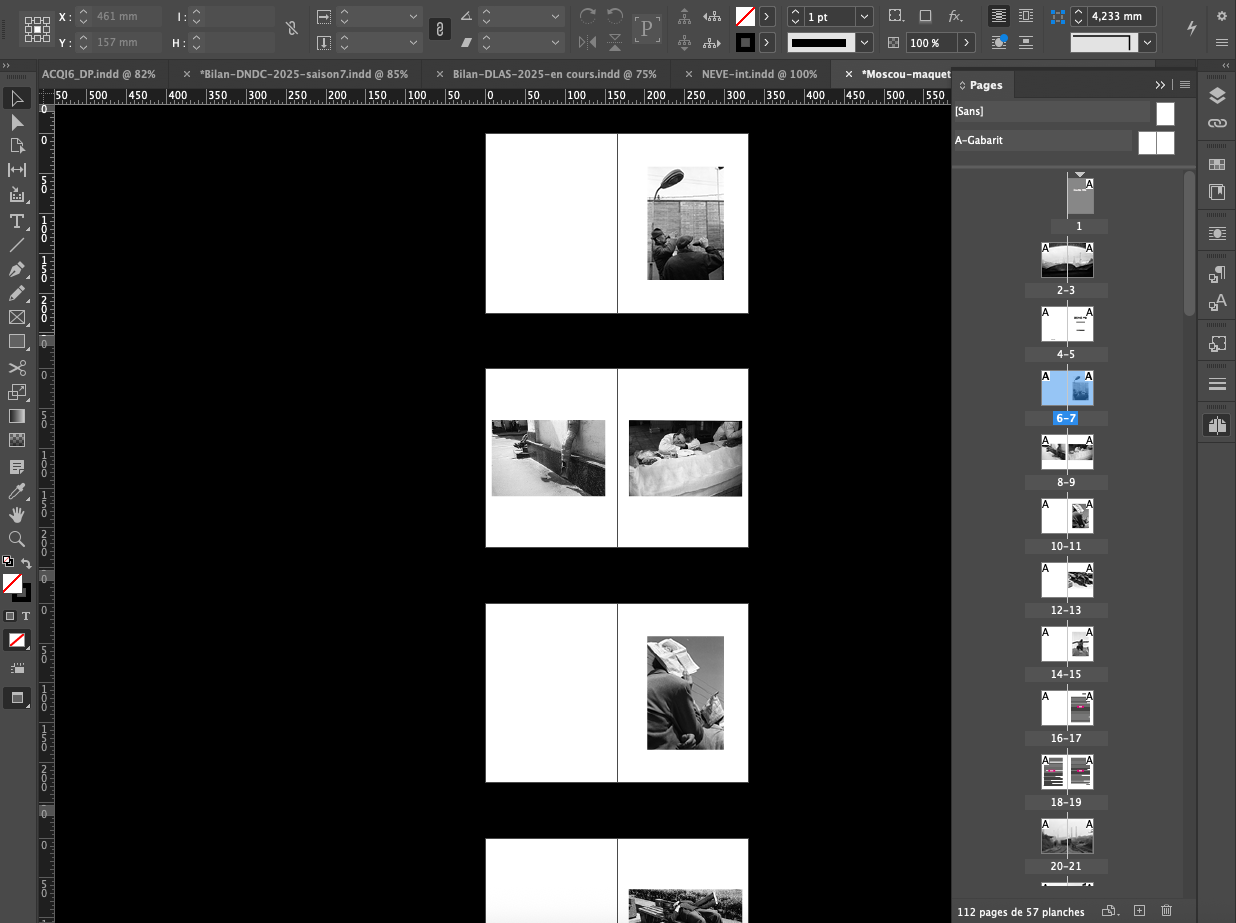Select the Selection tool arrow
The height and width of the screenshot is (923, 1236).
click(17, 98)
